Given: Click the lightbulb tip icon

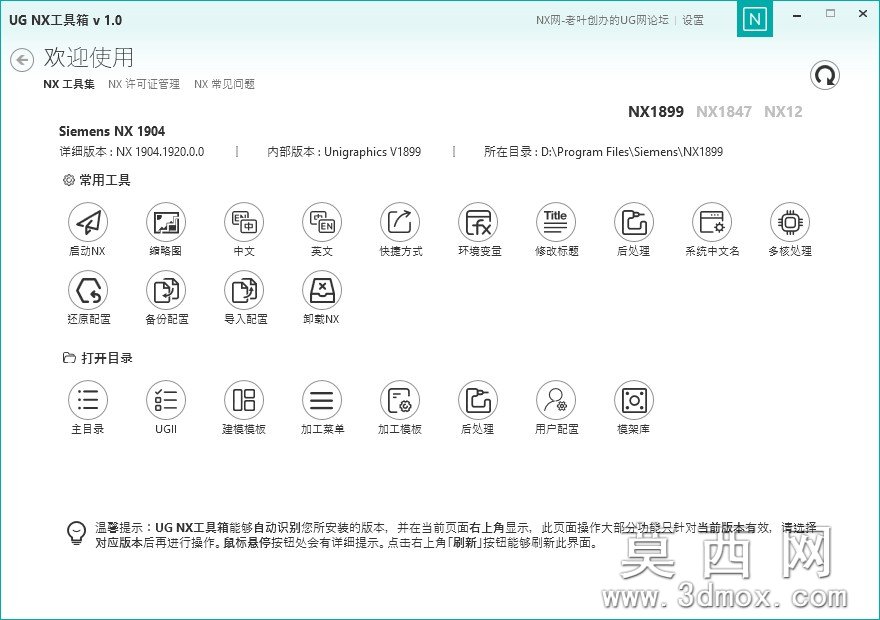Looking at the screenshot, I should pos(76,533).
